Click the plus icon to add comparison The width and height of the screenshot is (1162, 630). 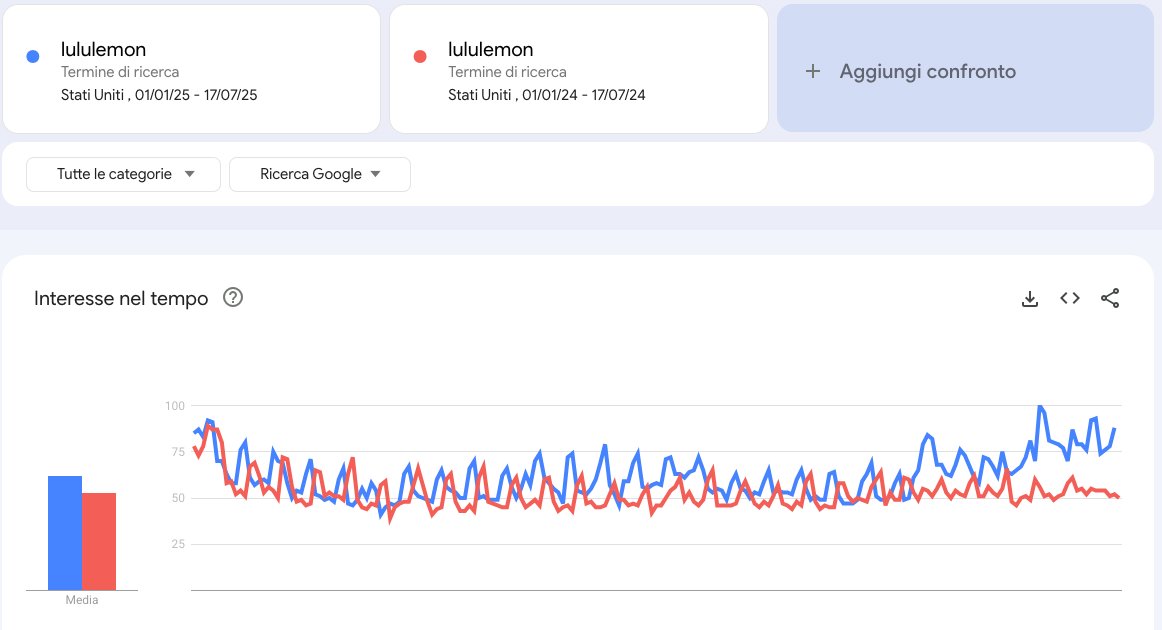pyautogui.click(x=813, y=71)
